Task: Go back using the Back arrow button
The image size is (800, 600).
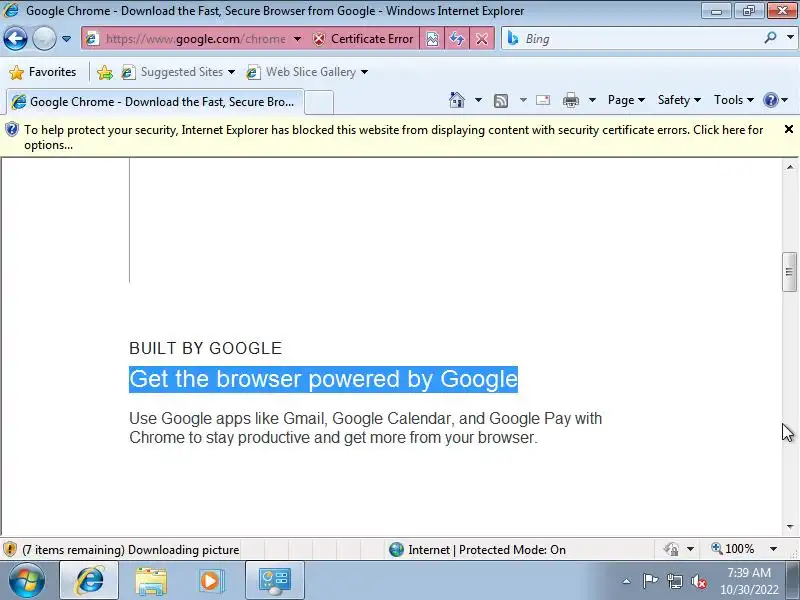Action: tap(15, 39)
